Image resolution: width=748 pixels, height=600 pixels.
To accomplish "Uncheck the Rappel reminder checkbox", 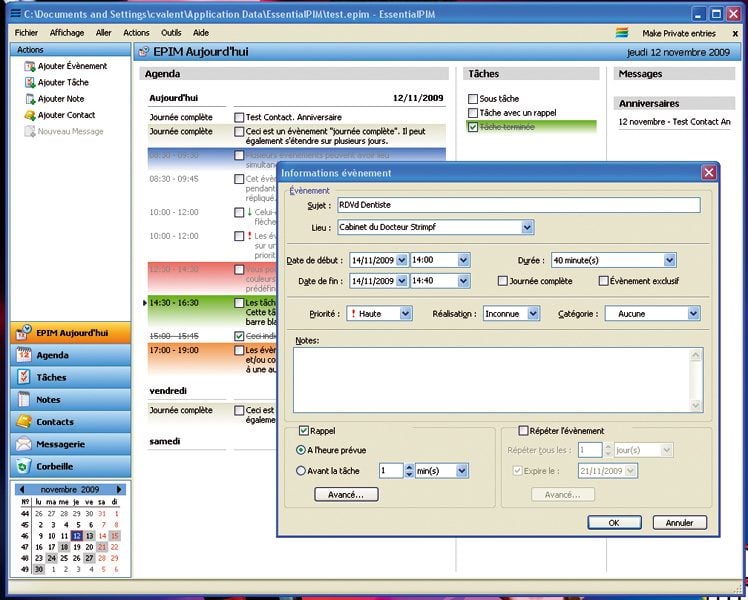I will [x=305, y=431].
